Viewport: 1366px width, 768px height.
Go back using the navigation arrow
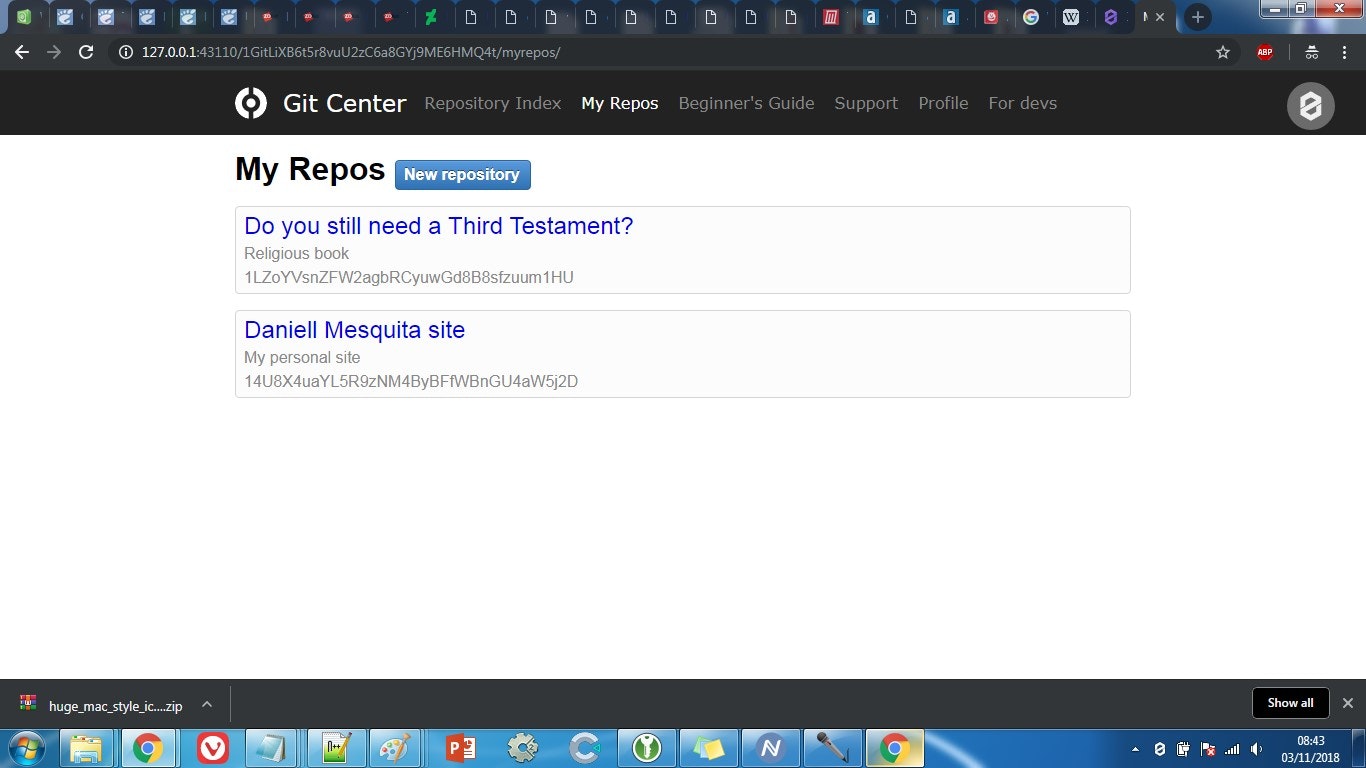(x=21, y=52)
